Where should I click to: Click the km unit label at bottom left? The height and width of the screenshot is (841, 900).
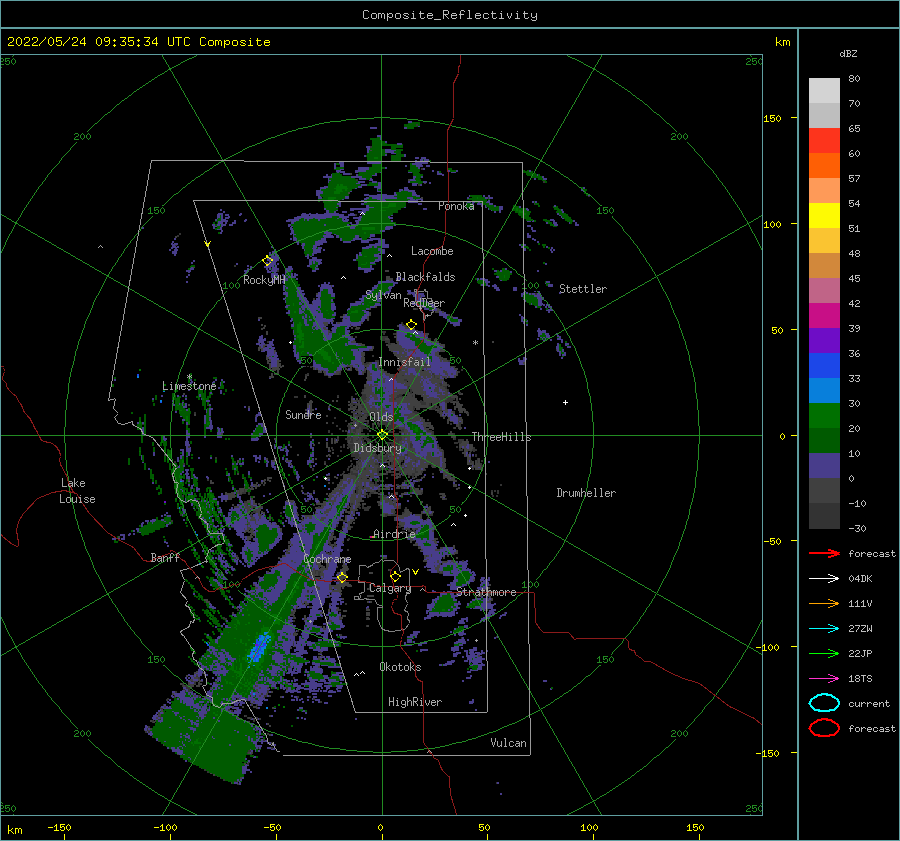click(15, 830)
